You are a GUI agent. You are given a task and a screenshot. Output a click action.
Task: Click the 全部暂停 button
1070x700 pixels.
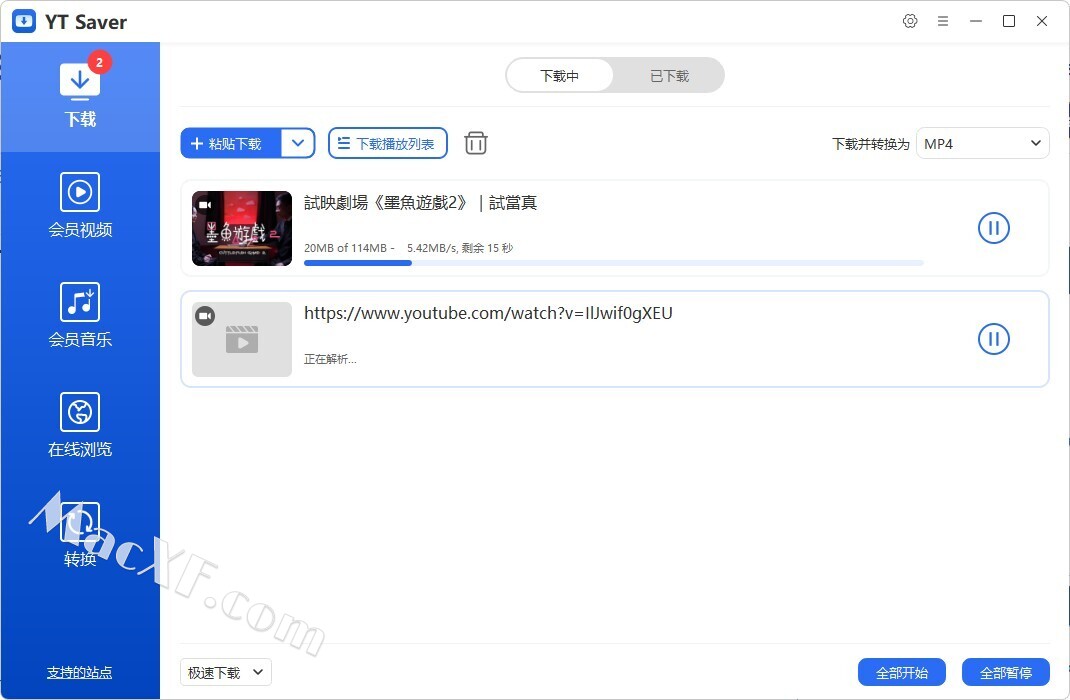(1005, 673)
